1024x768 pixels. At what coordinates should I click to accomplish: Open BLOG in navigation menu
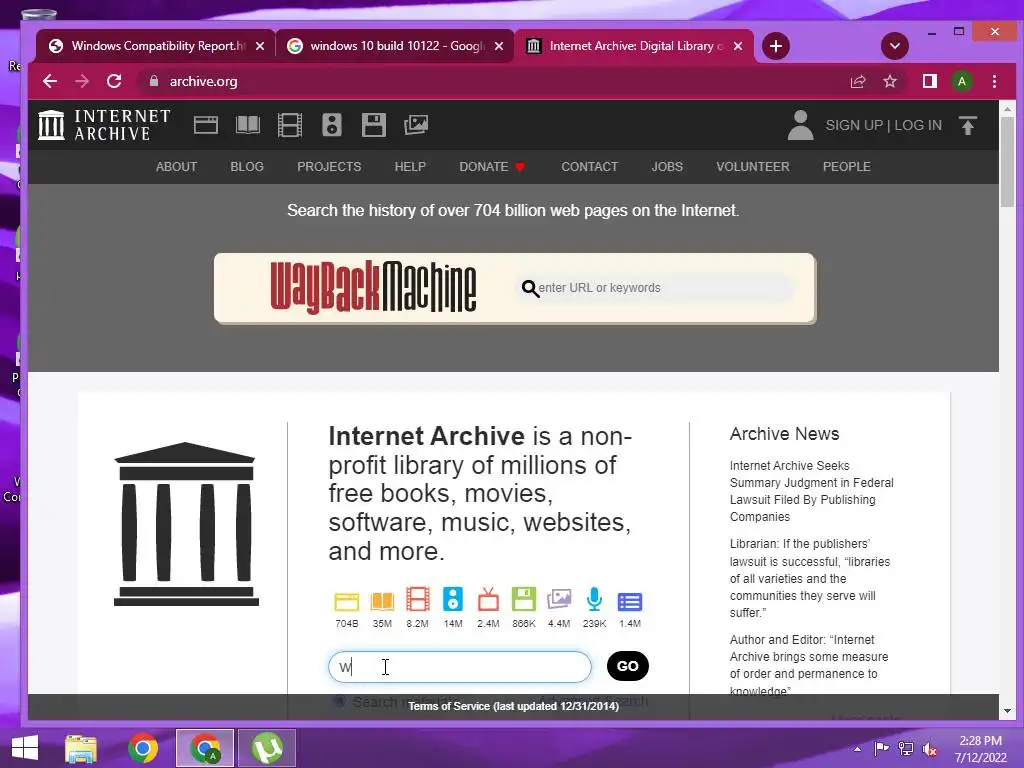tap(247, 167)
